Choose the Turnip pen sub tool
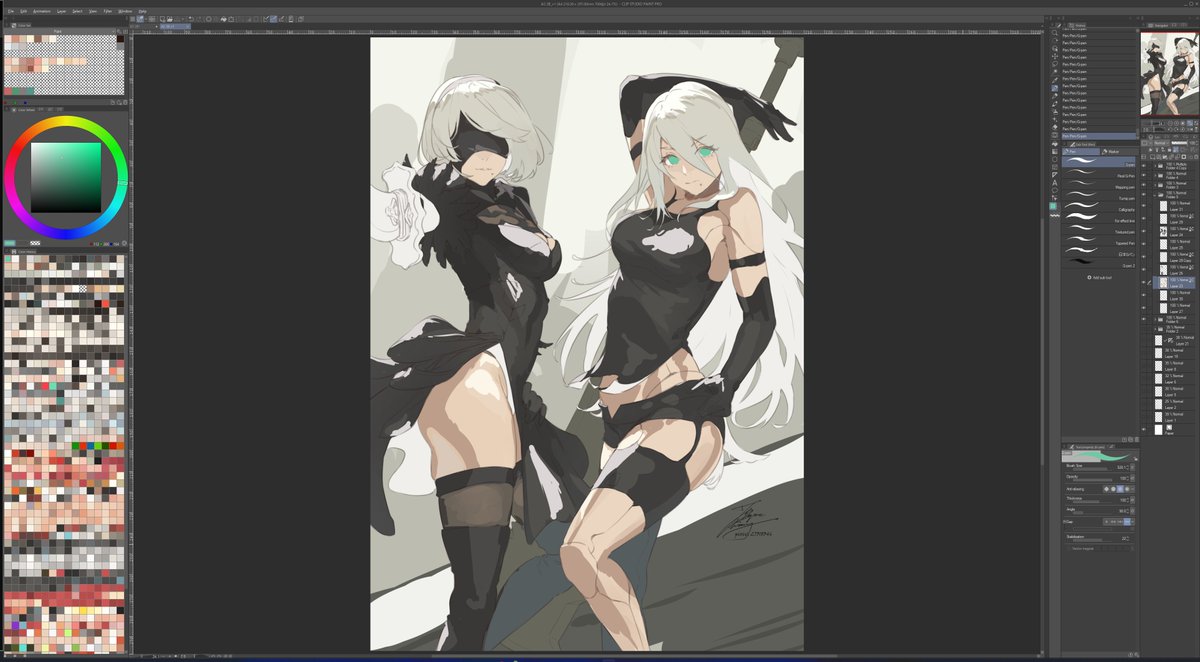 tap(1099, 197)
